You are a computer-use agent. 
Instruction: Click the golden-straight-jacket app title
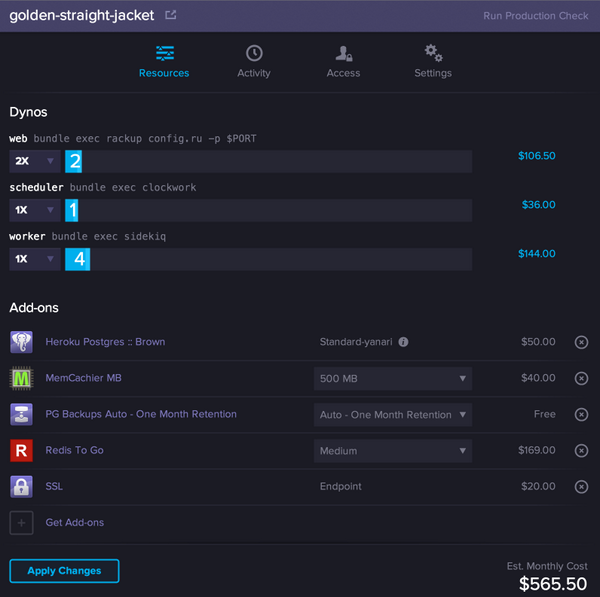[x=82, y=15]
